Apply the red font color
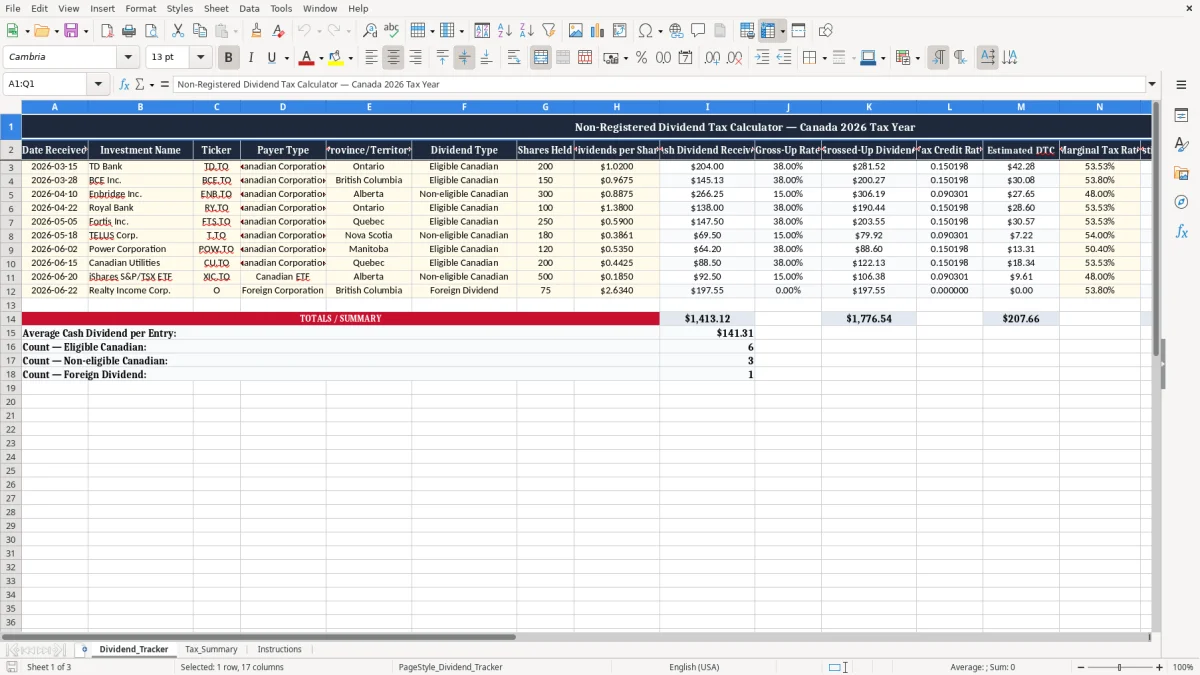1200x675 pixels. pos(306,58)
